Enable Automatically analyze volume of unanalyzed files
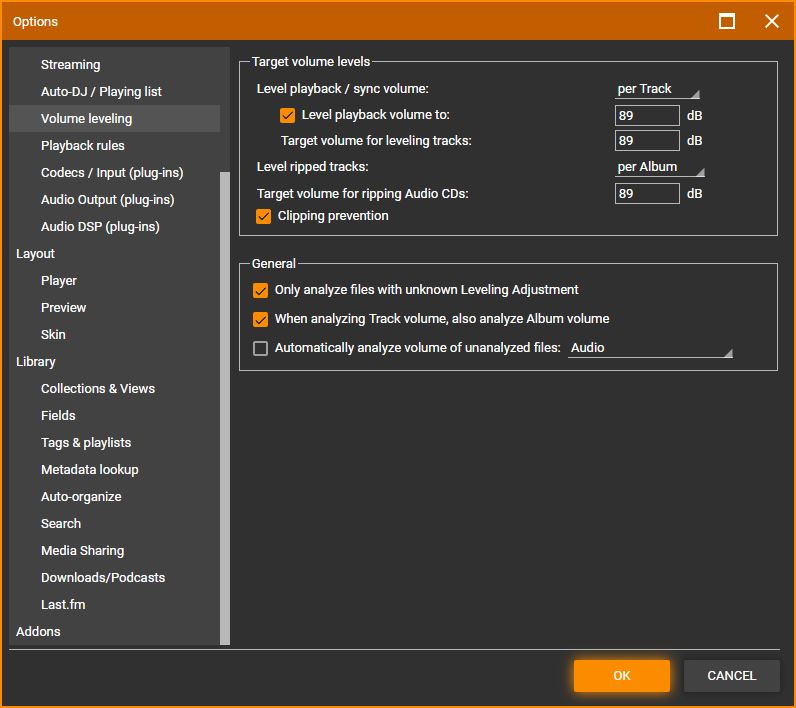Screen dimensions: 796x708 click(261, 348)
